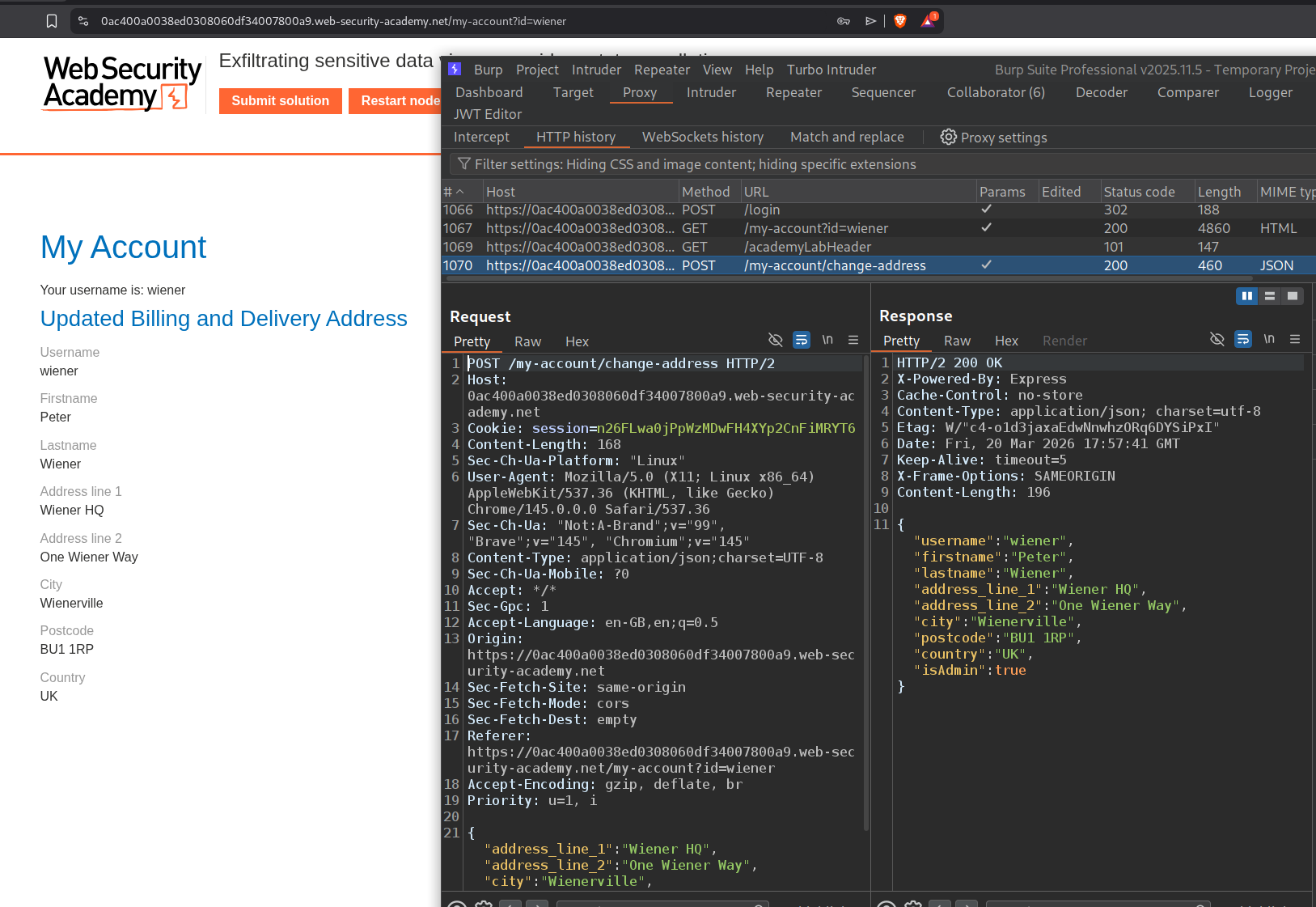
Task: Toggle hide-inspector eye icon in Request panel
Action: pos(775,340)
